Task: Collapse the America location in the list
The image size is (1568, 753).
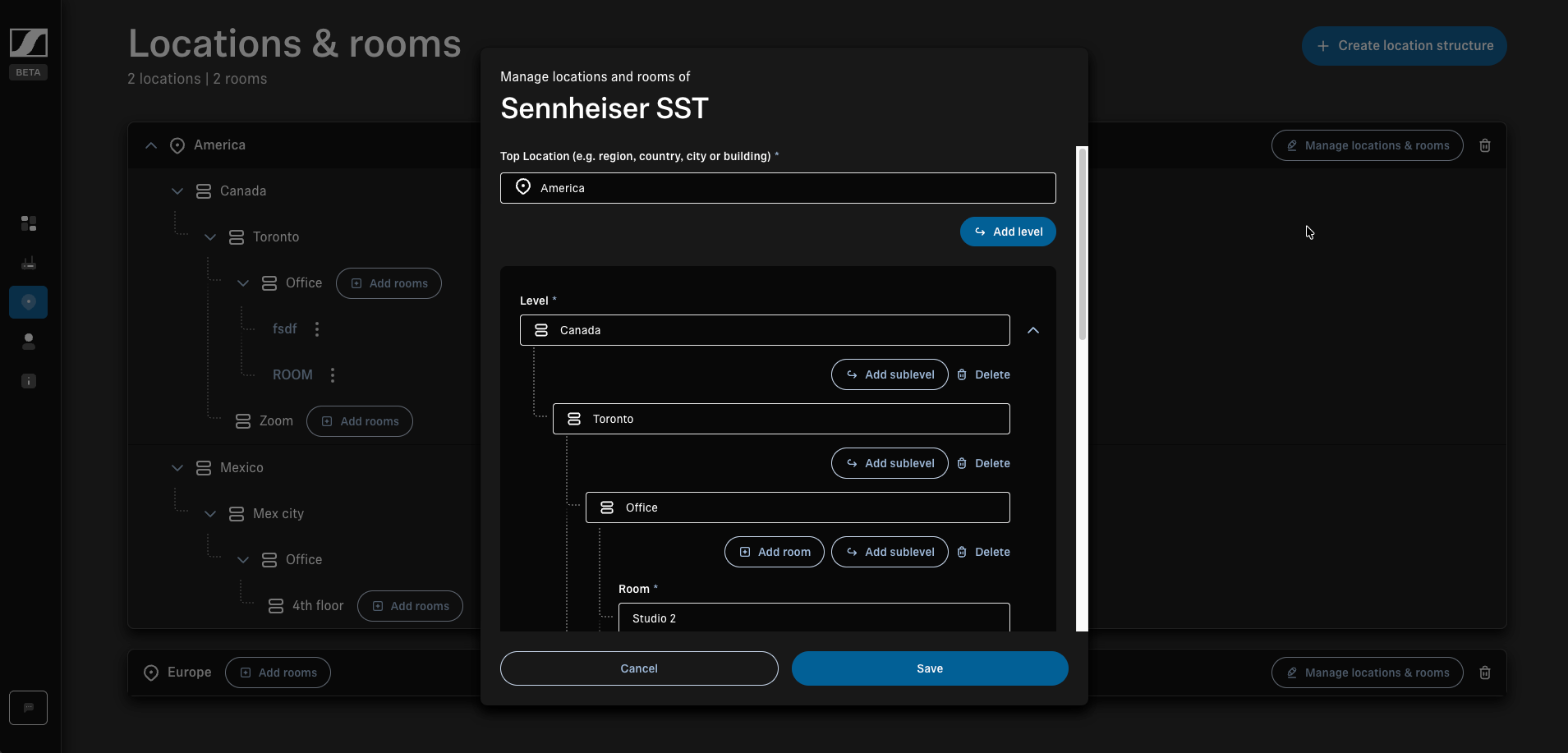Action: tap(151, 145)
